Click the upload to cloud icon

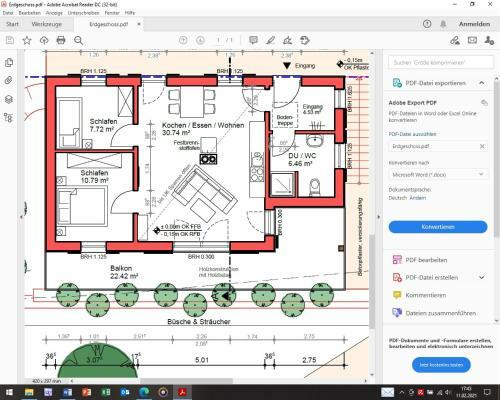pyautogui.click(x=44, y=40)
